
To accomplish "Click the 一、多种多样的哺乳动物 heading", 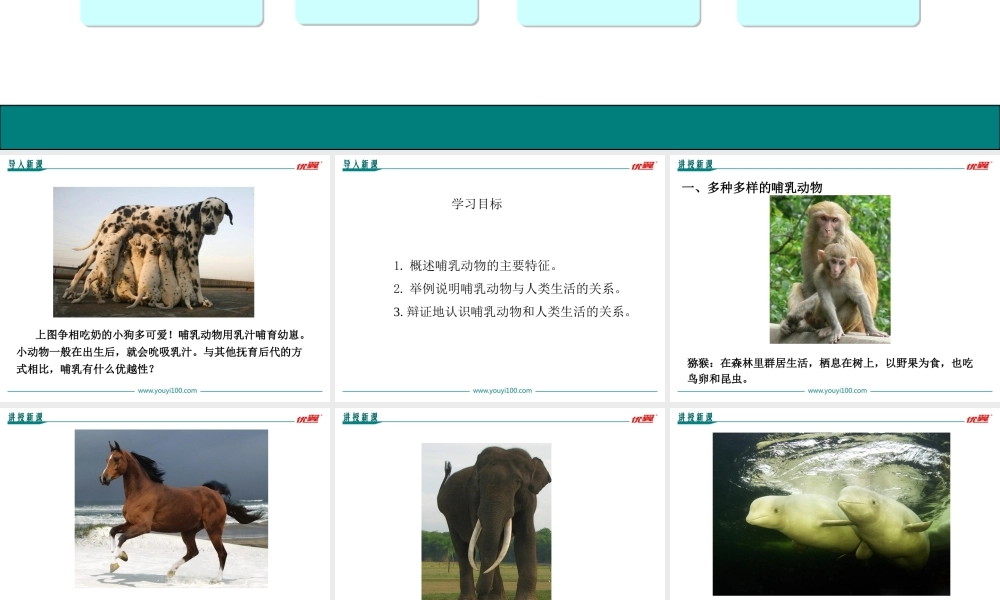I will click(752, 188).
